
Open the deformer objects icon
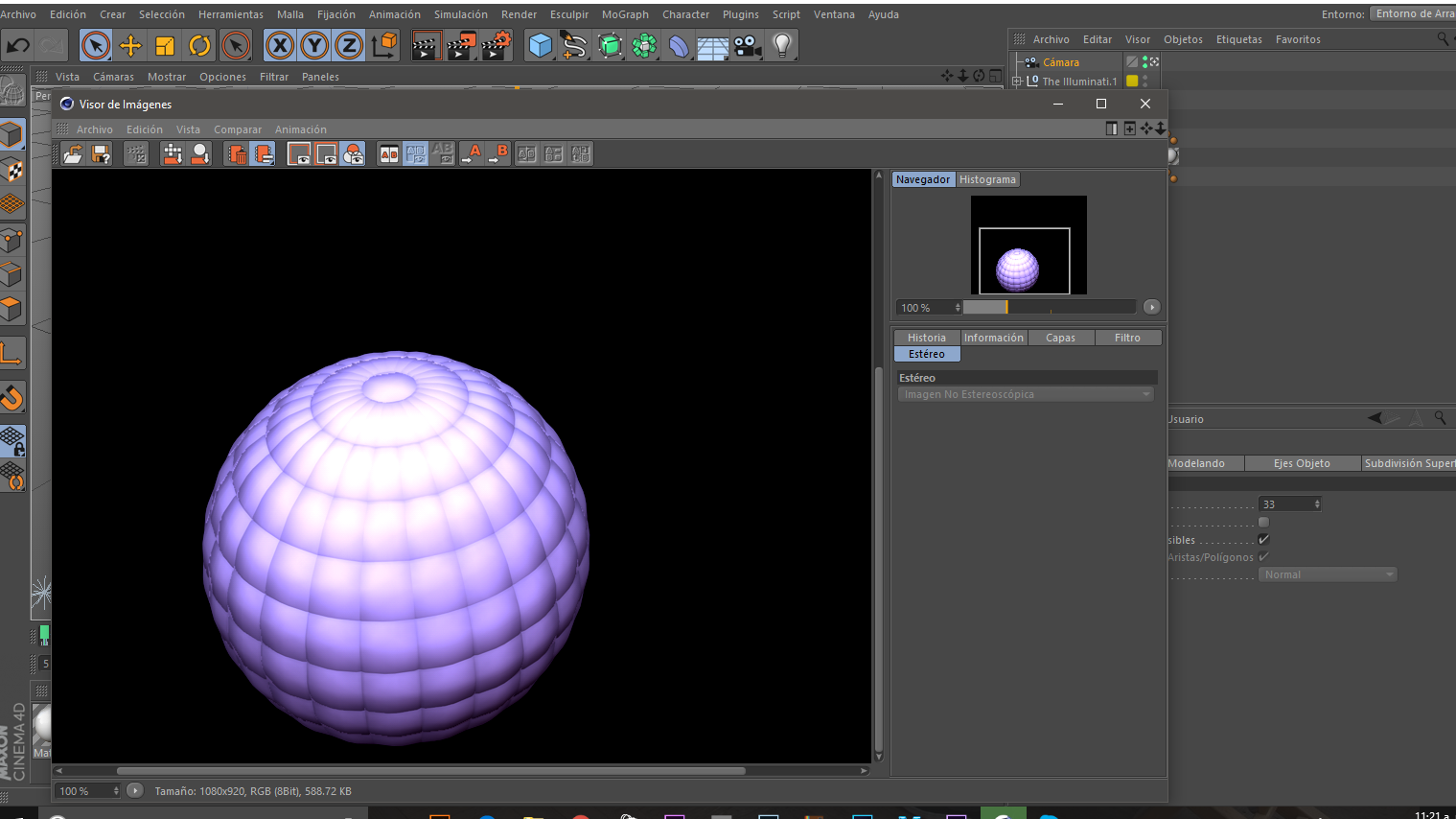click(x=679, y=45)
